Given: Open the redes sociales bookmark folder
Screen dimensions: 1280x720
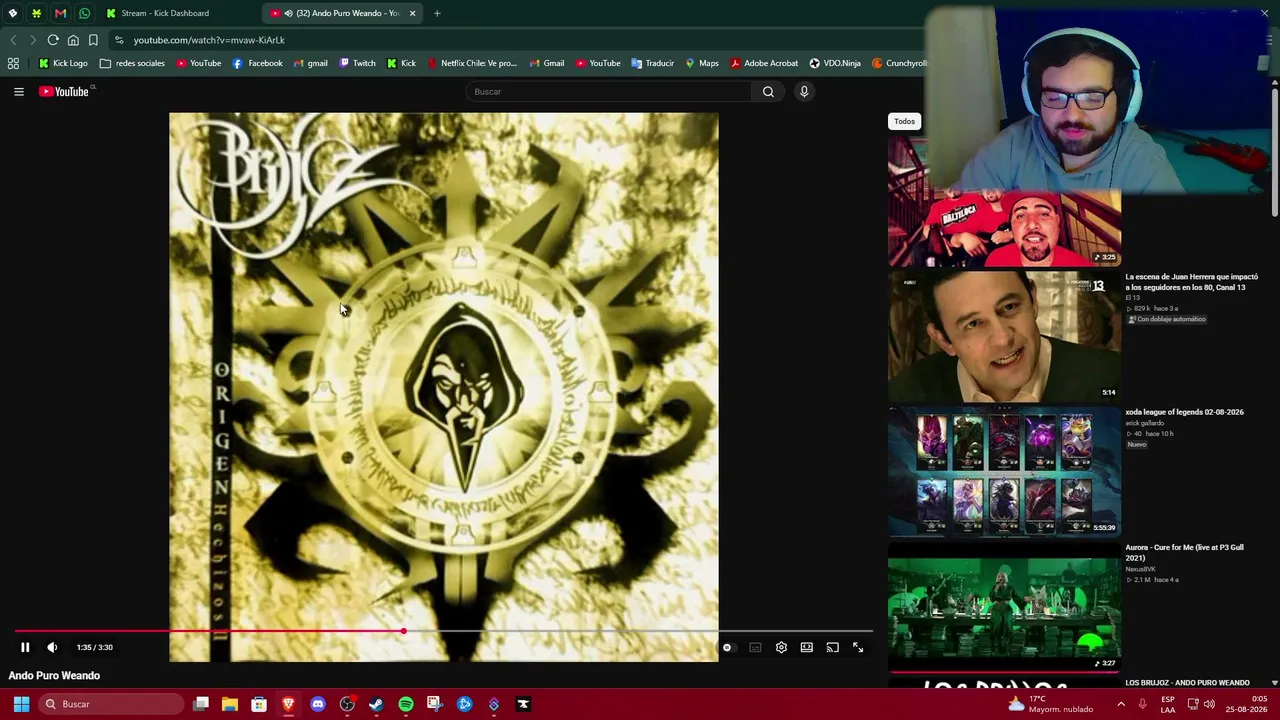Looking at the screenshot, I should pos(132,63).
